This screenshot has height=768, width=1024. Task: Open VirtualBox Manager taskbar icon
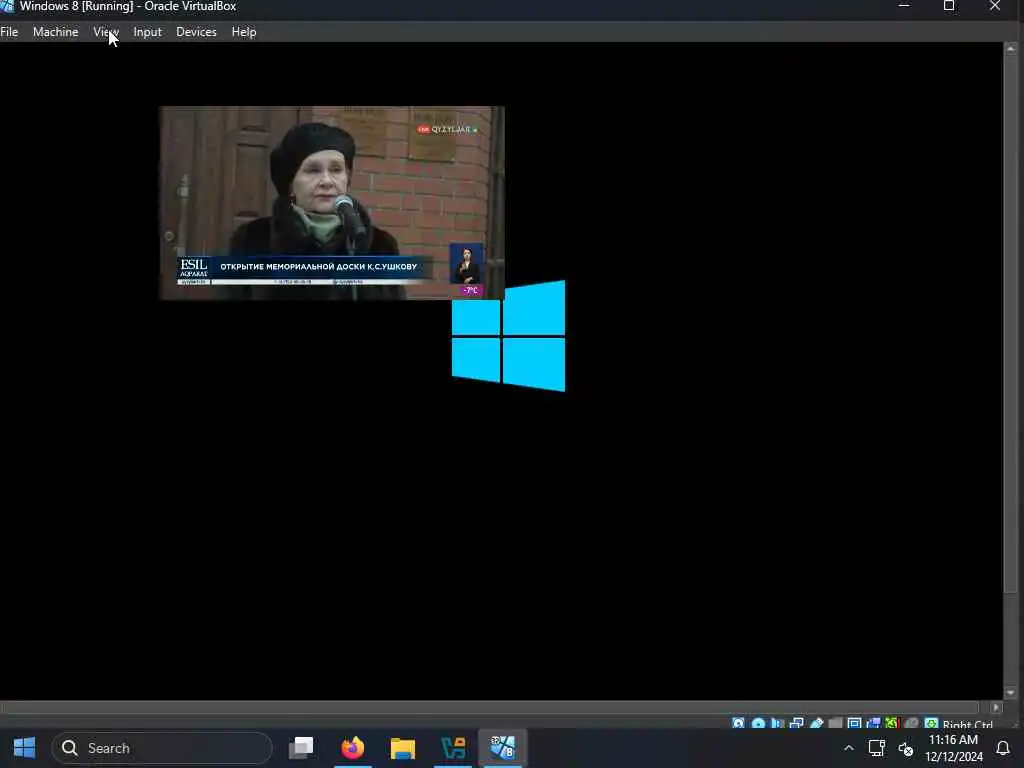pyautogui.click(x=453, y=748)
